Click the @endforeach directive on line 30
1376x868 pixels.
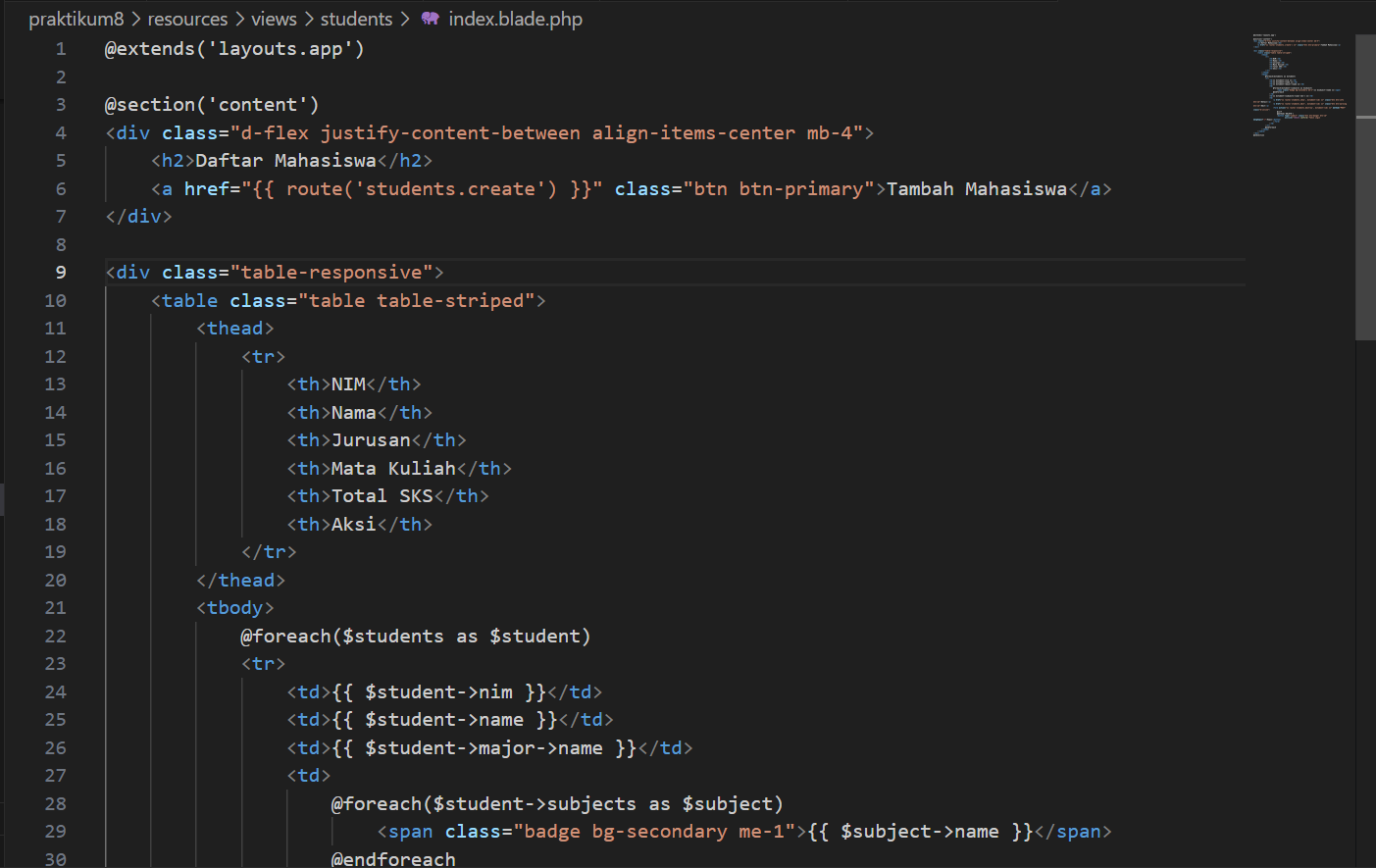pyautogui.click(x=393, y=859)
